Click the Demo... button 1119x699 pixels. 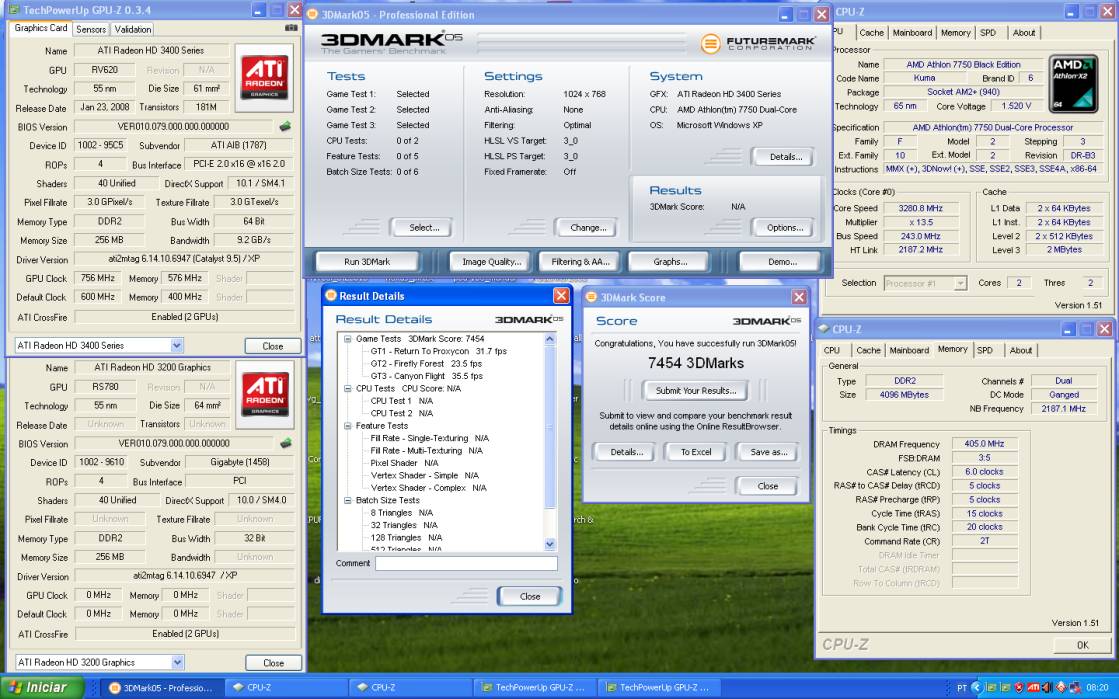782,262
